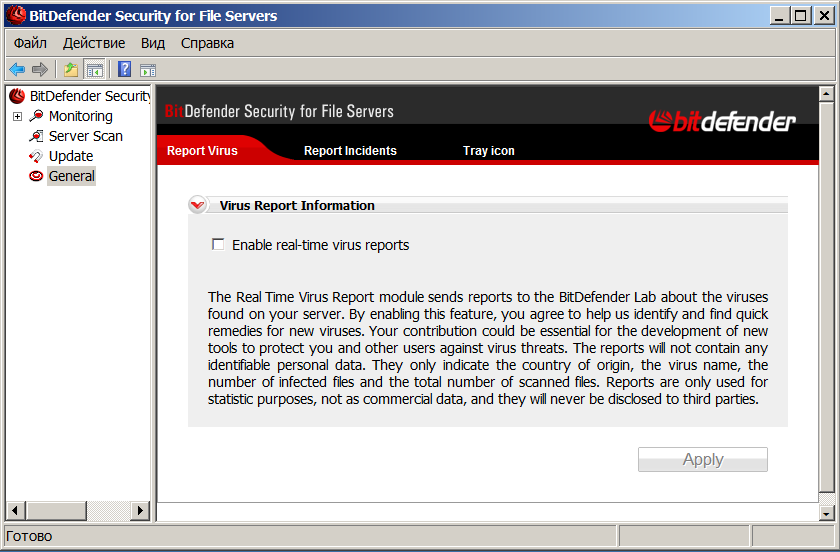This screenshot has width=840, height=552.
Task: Click the tree pane horizontal scrollbar thumb
Action: pyautogui.click(x=56, y=510)
